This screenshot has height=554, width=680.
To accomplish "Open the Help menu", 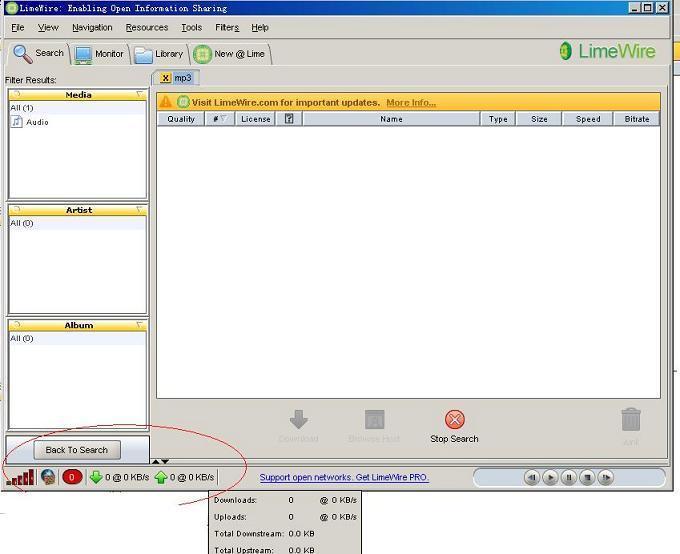I will (260, 27).
